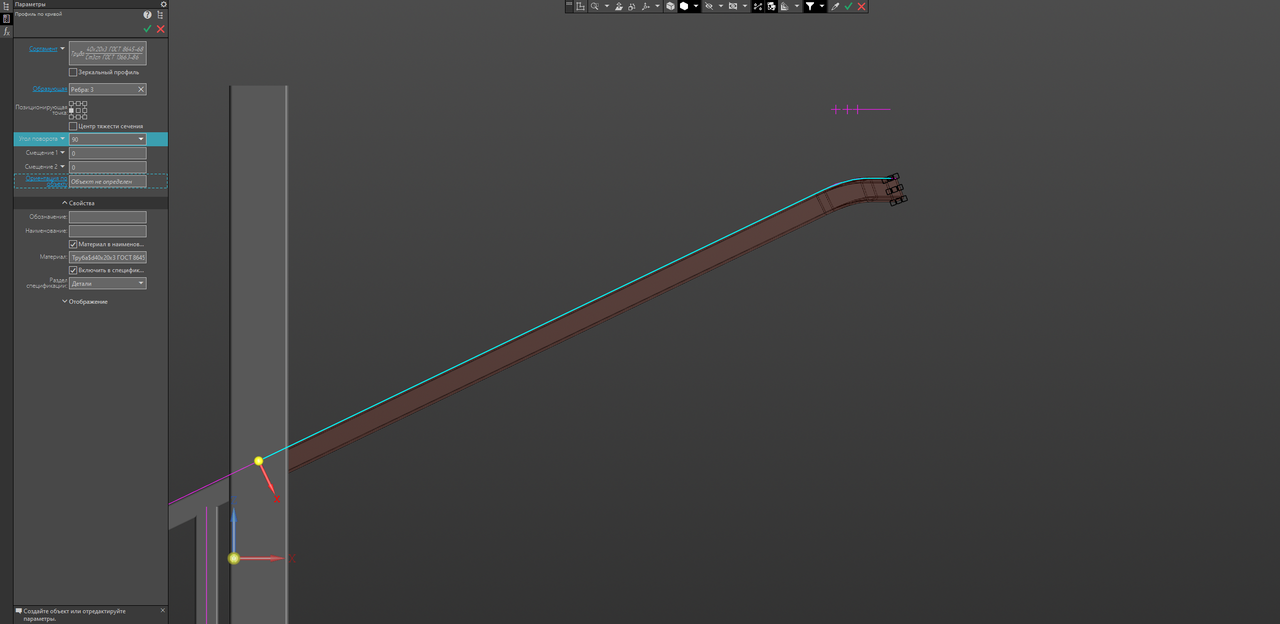Enable the Зеркальный профиль checkbox
The image size is (1280, 624).
pyautogui.click(x=73, y=72)
